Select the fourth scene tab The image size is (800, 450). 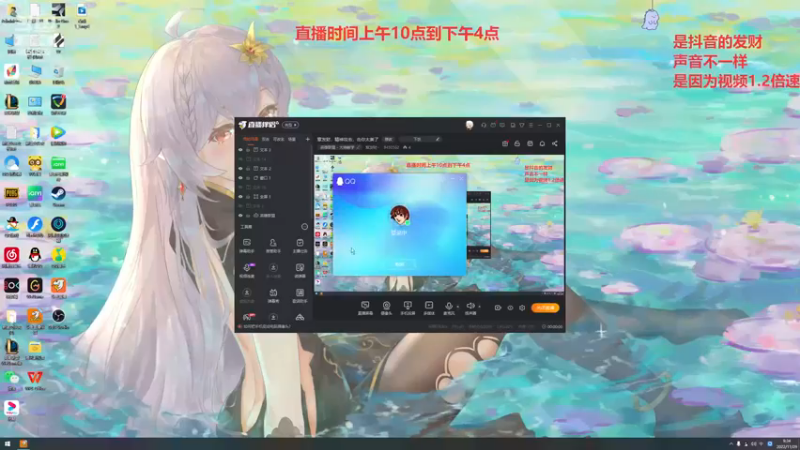point(292,139)
